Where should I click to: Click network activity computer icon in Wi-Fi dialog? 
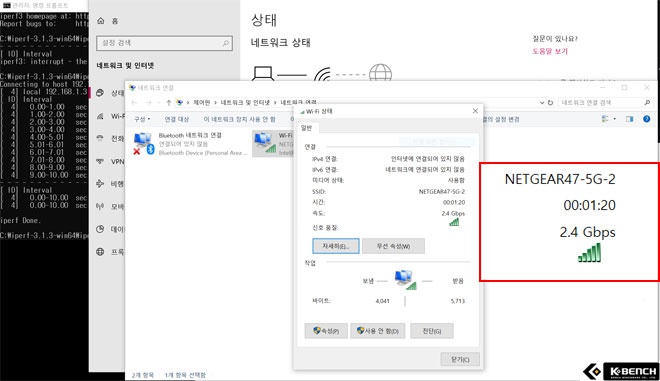405,280
